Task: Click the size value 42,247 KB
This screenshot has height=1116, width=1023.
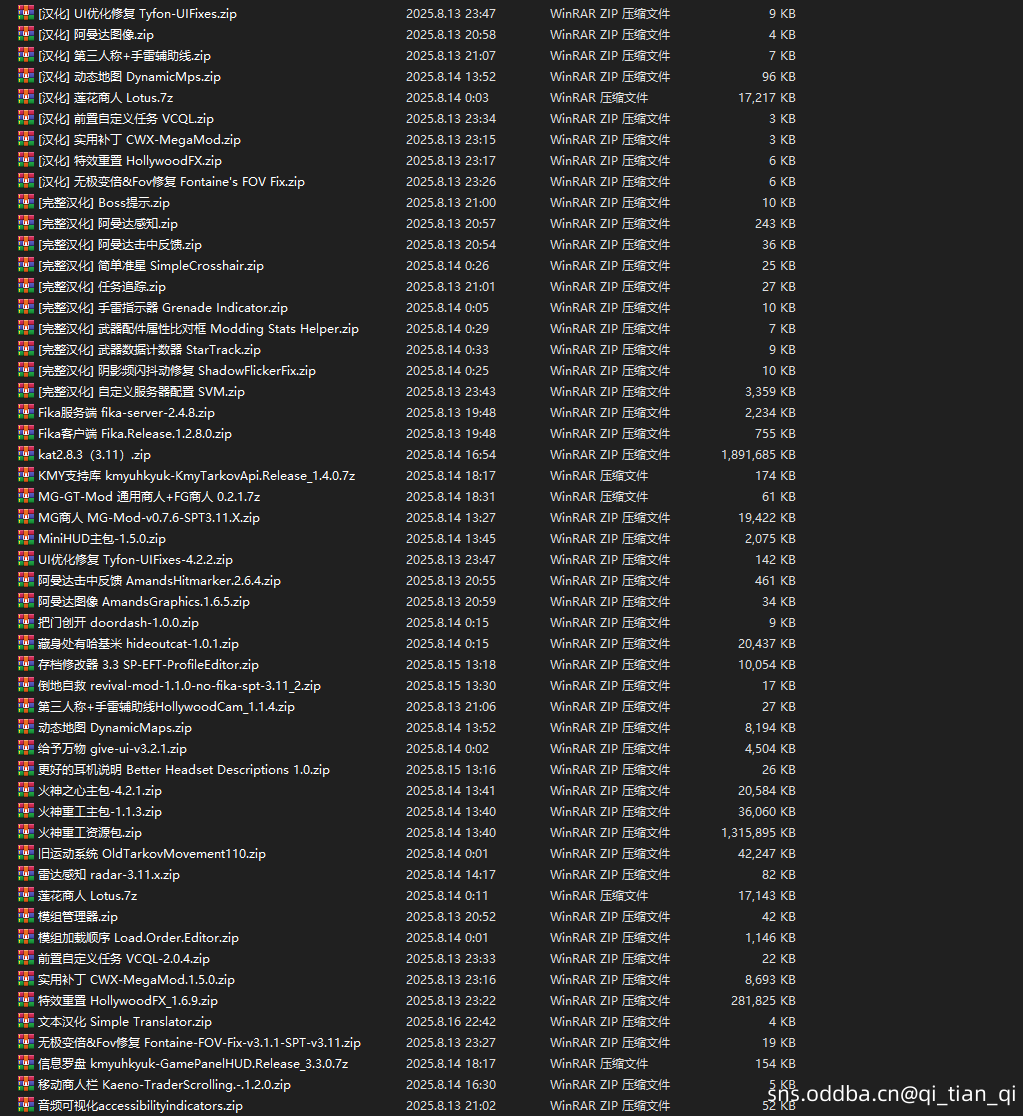Action: tap(767, 853)
